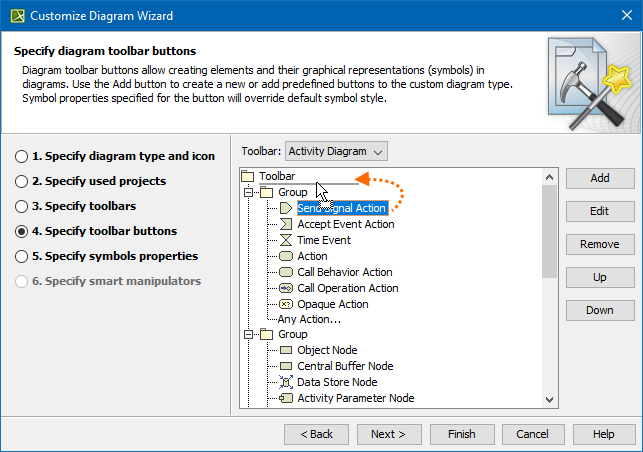Select the Time Event hourglass icon

(x=285, y=240)
